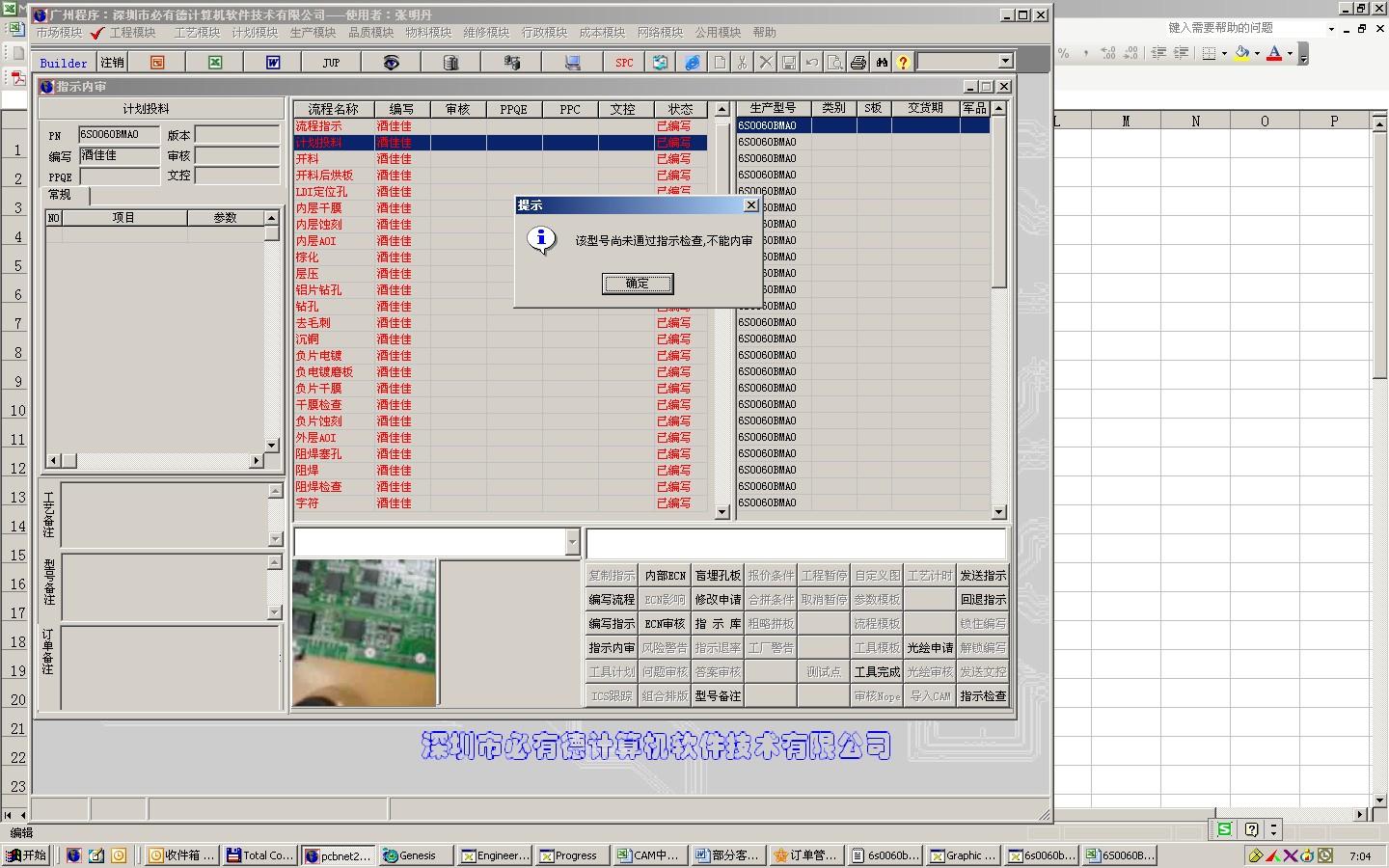The width and height of the screenshot is (1389, 868).
Task: Click the 发送指示 button
Action: [x=983, y=576]
